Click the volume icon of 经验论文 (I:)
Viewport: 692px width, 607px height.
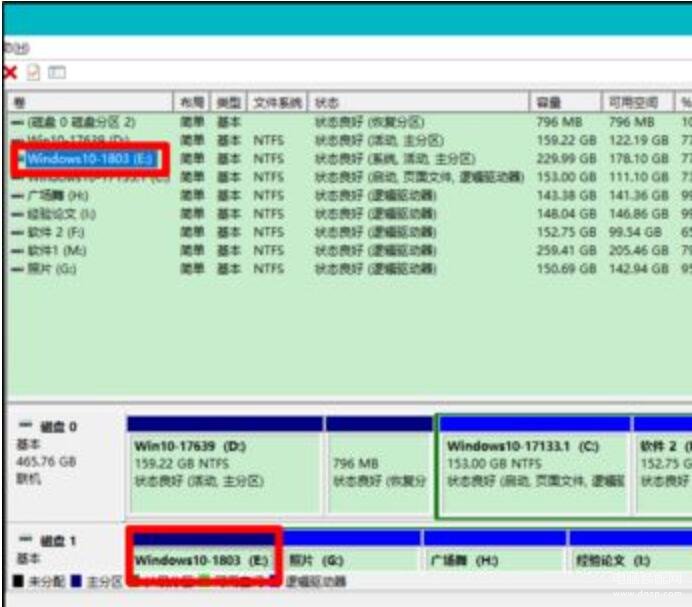18,214
